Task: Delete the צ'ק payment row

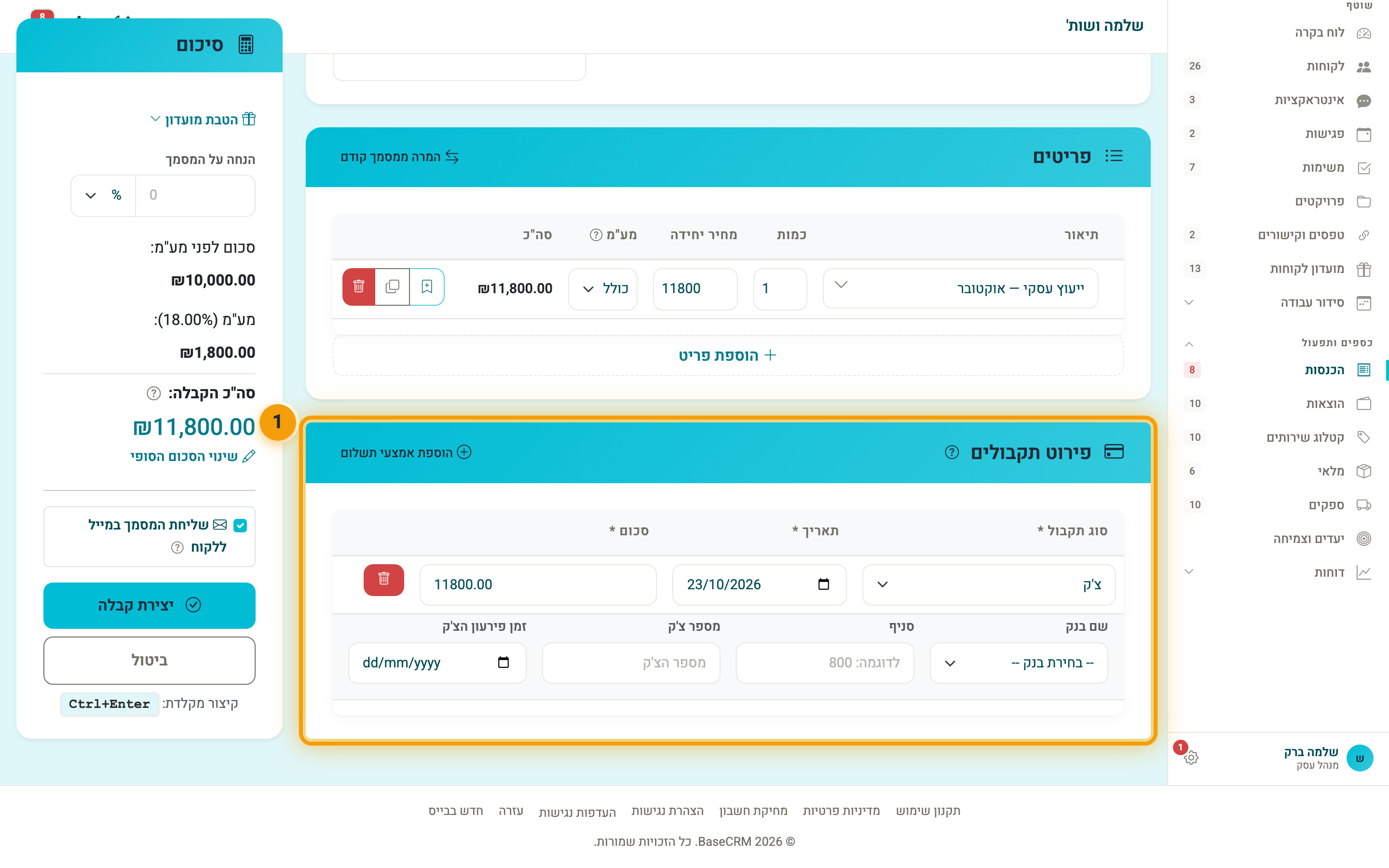Action: tap(383, 579)
